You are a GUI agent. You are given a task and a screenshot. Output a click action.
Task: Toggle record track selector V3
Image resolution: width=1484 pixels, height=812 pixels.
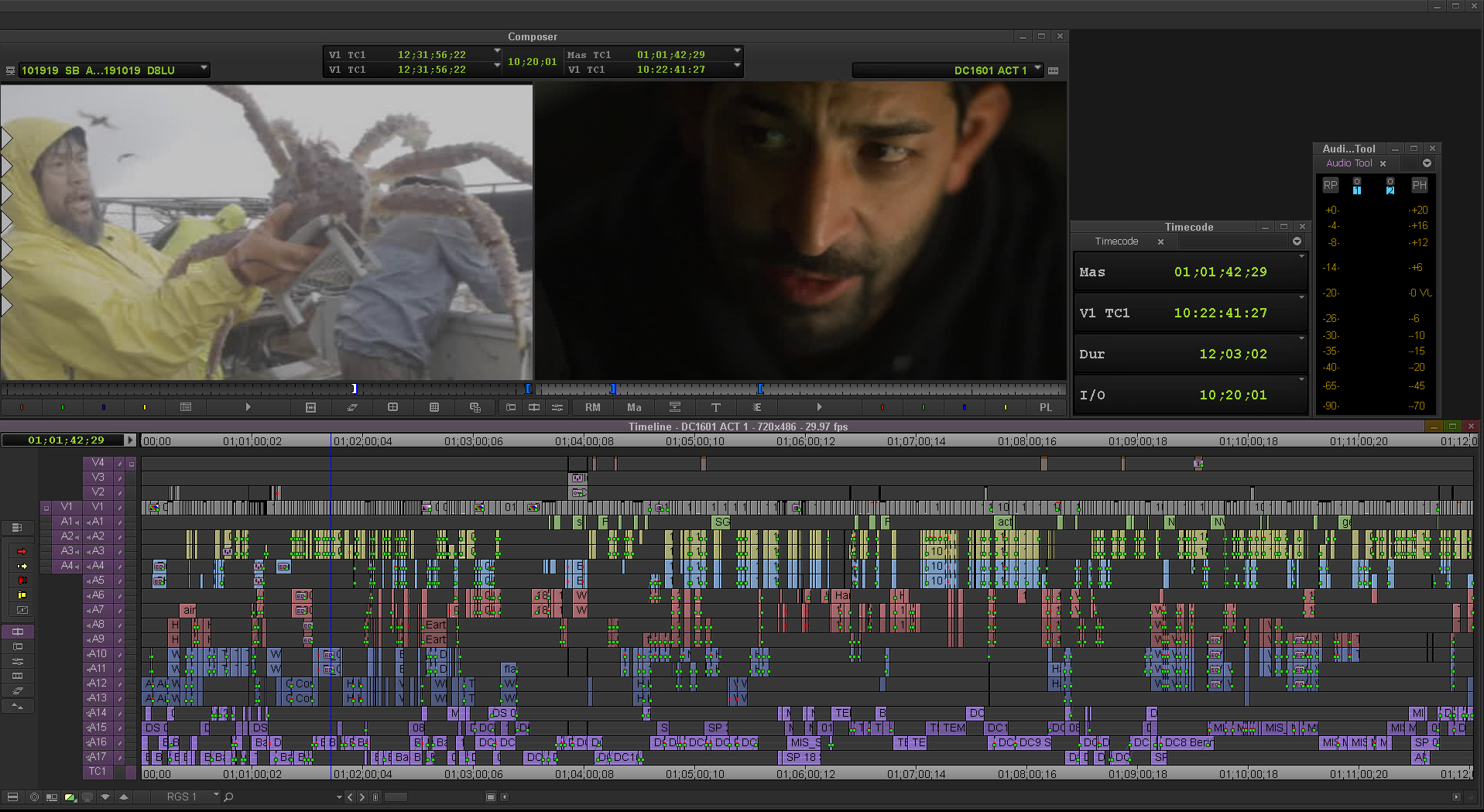[x=98, y=478]
